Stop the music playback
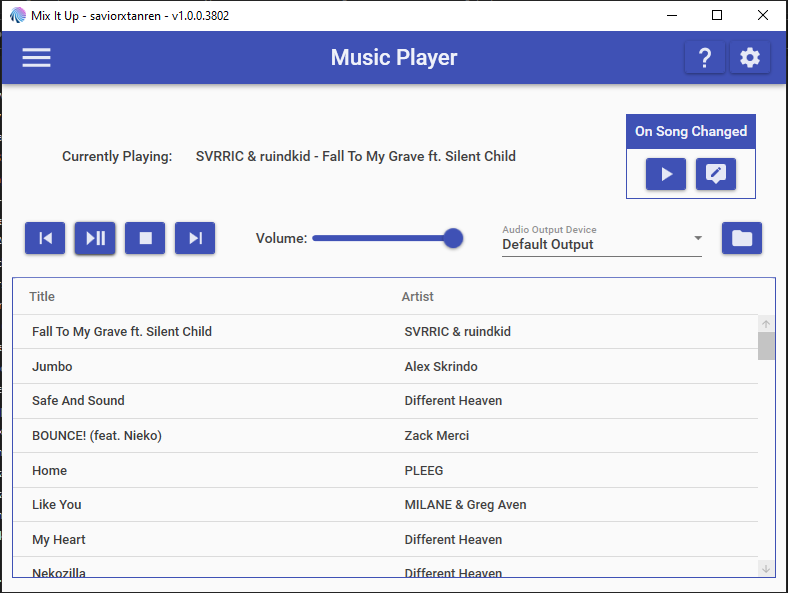Viewport: 788px width, 593px height. [145, 238]
